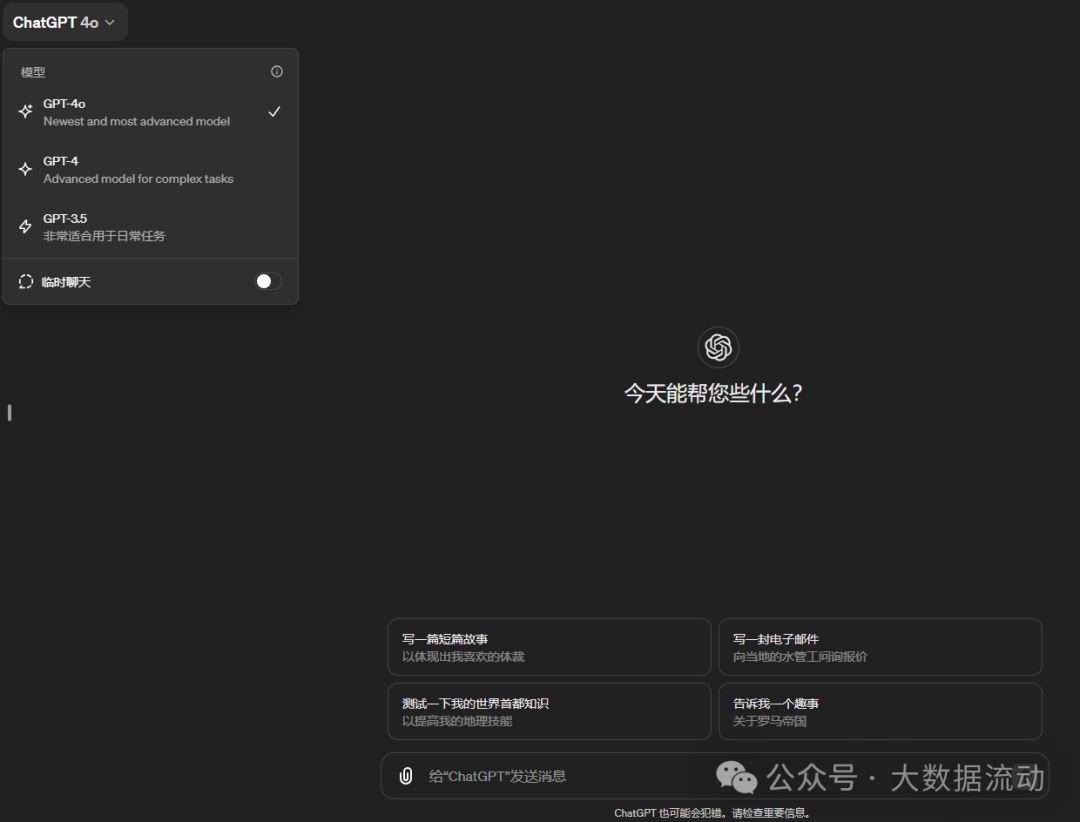1080x822 pixels.
Task: Click the sidebar toggle handle on the left edge
Action: coord(9,413)
